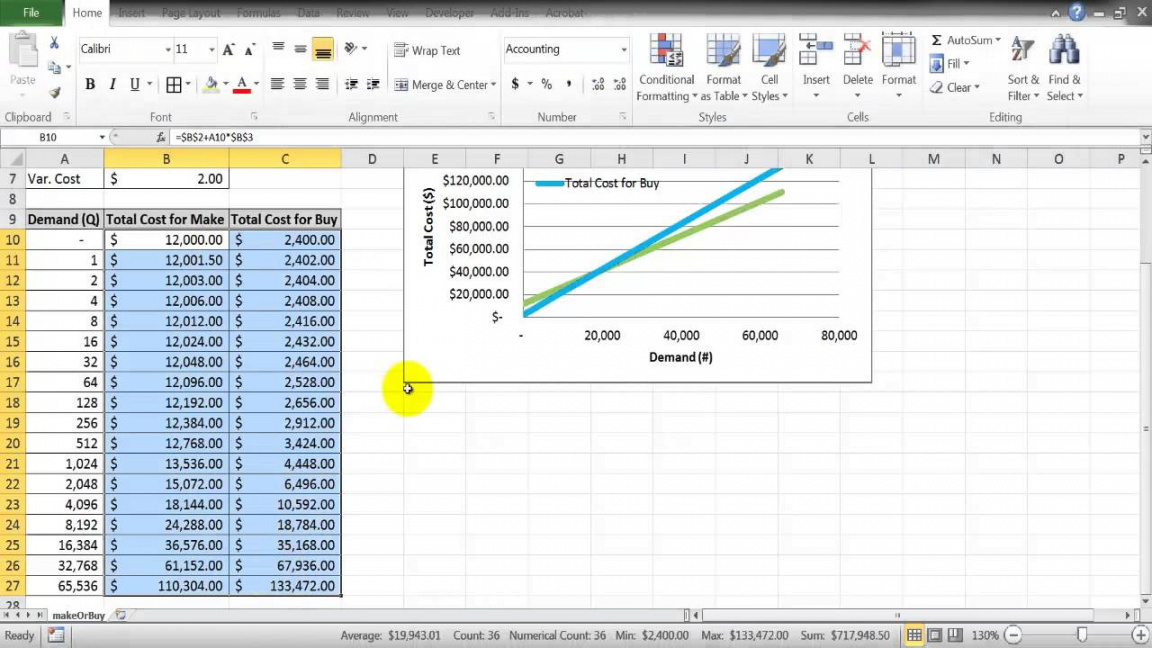
Task: Click the Insert Function fx icon
Action: click(160, 137)
